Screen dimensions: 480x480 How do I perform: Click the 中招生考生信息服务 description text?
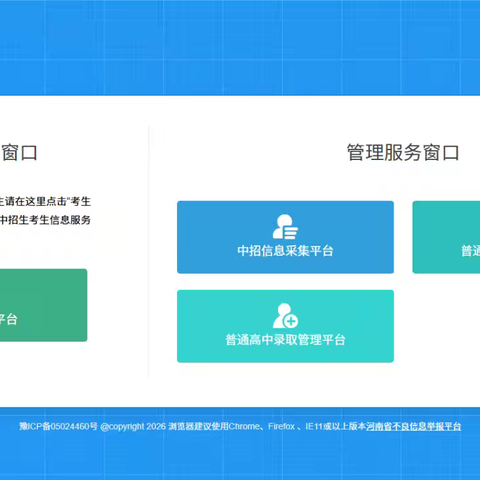pyautogui.click(x=45, y=220)
